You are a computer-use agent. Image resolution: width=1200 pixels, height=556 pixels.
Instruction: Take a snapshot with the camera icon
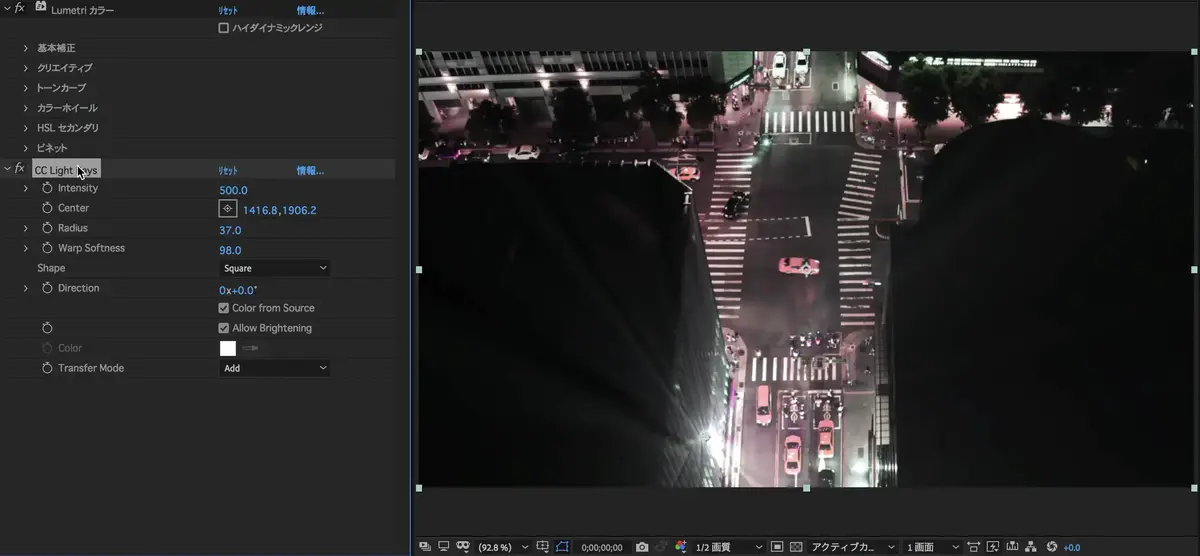(x=642, y=547)
